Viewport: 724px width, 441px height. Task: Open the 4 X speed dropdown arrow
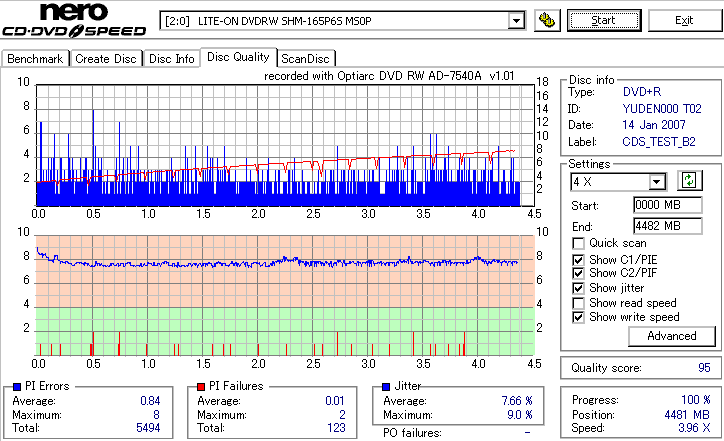(656, 182)
